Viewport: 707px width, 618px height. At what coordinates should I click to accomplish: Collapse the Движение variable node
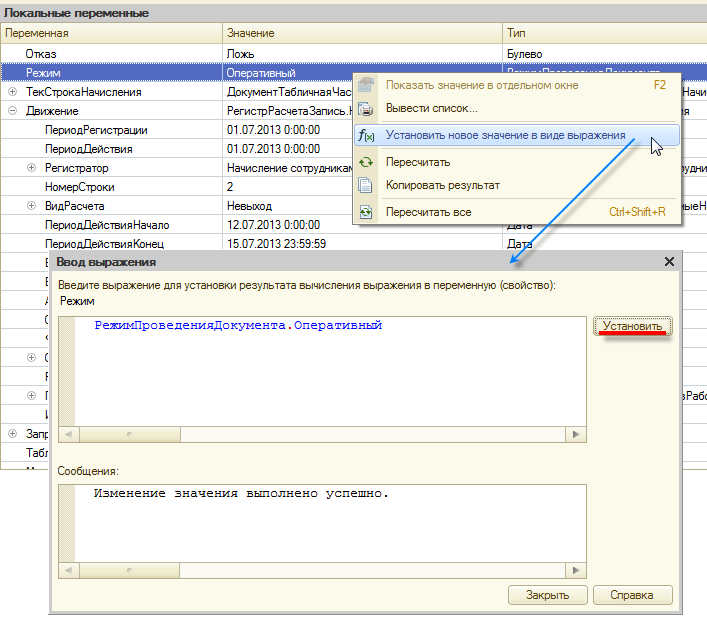click(13, 110)
